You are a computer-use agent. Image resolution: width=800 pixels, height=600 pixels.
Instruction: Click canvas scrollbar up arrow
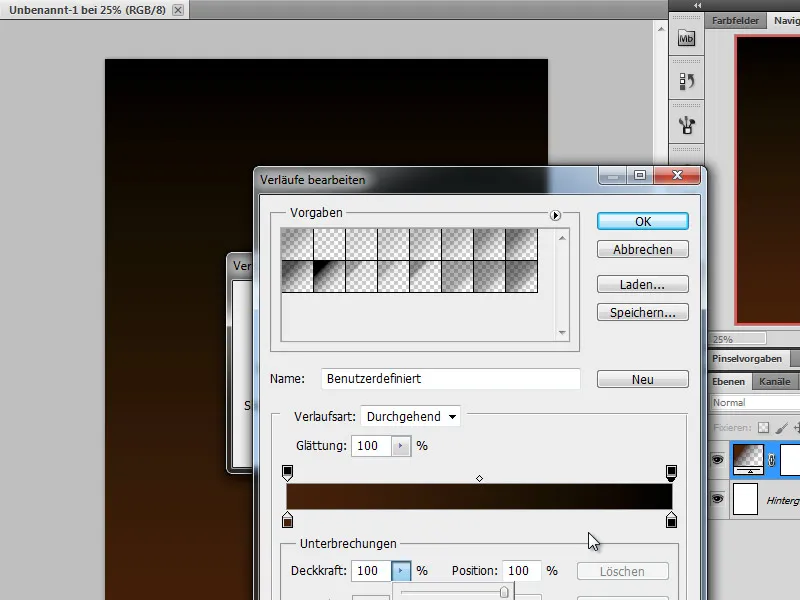coord(661,29)
